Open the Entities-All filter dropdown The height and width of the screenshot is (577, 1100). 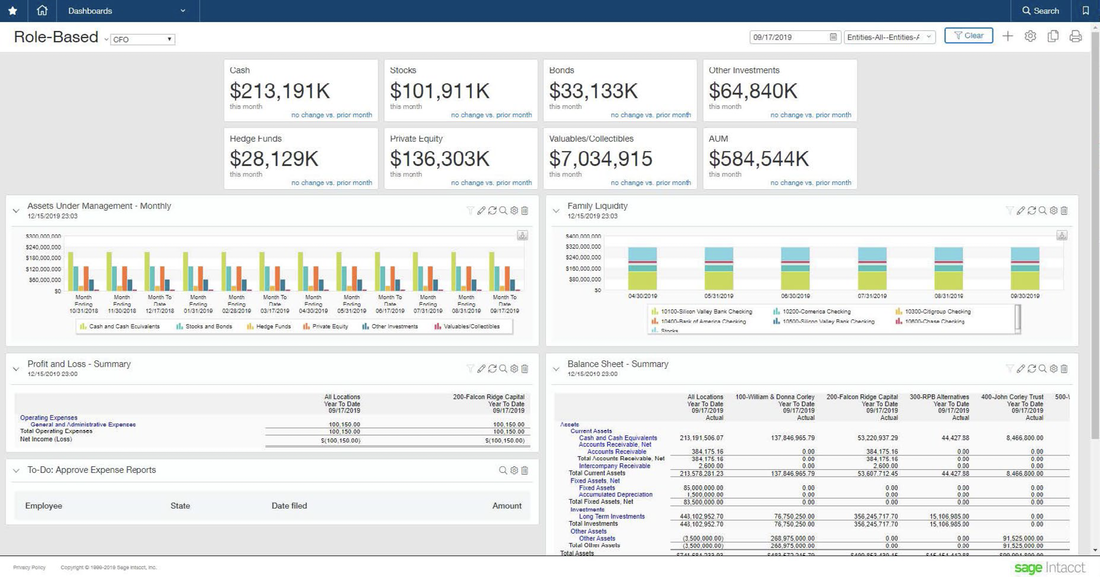890,37
